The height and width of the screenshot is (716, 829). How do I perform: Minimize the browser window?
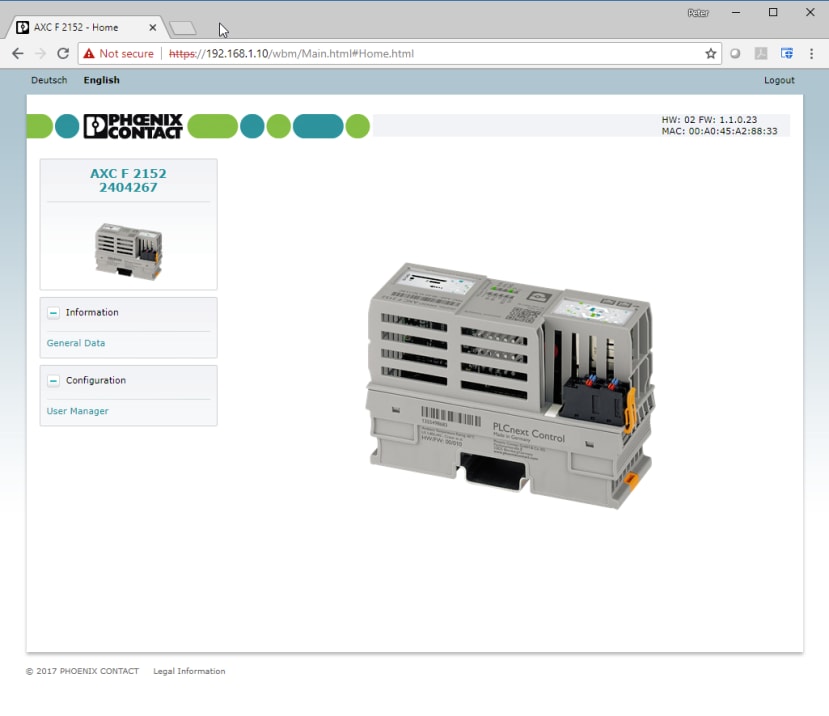click(x=736, y=12)
